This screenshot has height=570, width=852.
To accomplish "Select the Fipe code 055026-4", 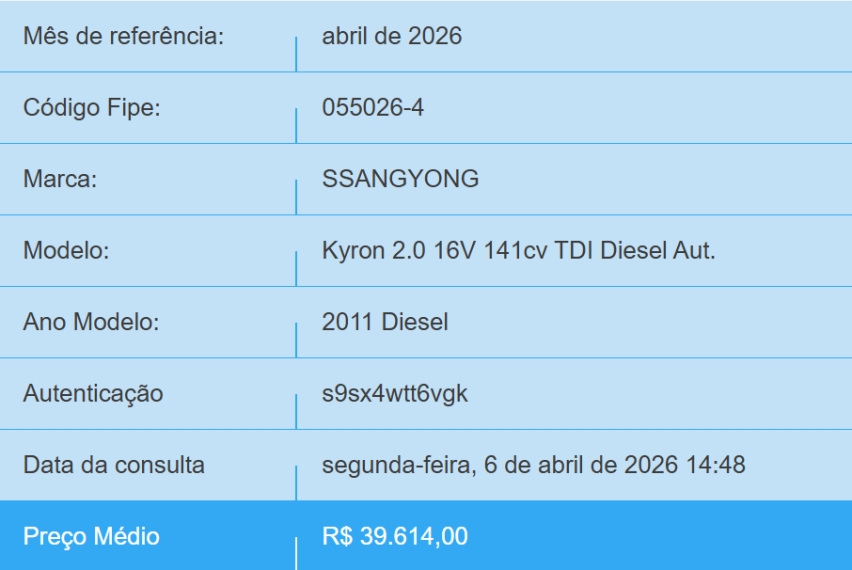I will click(x=372, y=108).
